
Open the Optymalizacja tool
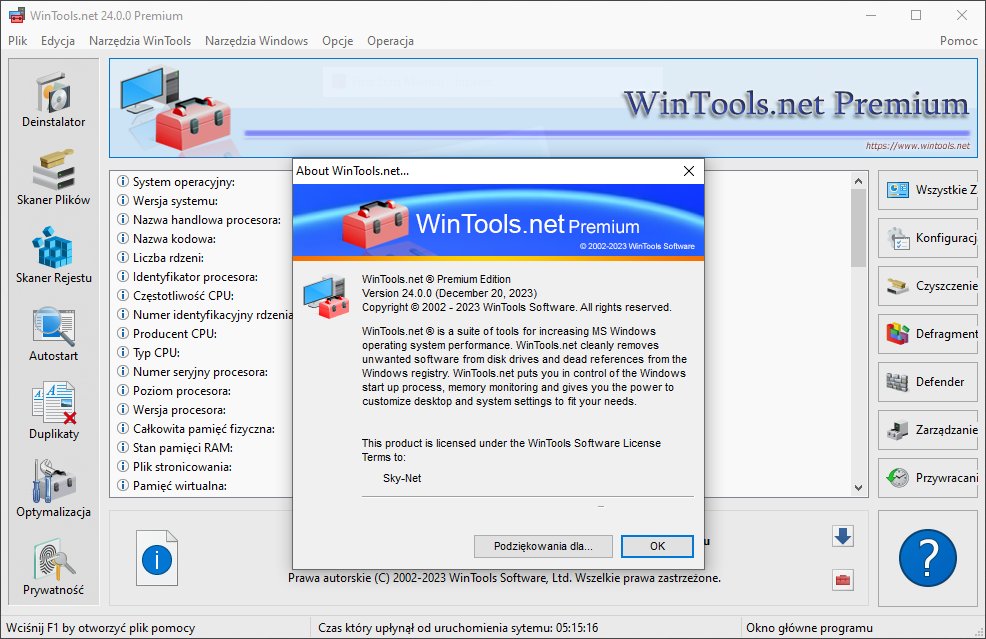(x=53, y=489)
